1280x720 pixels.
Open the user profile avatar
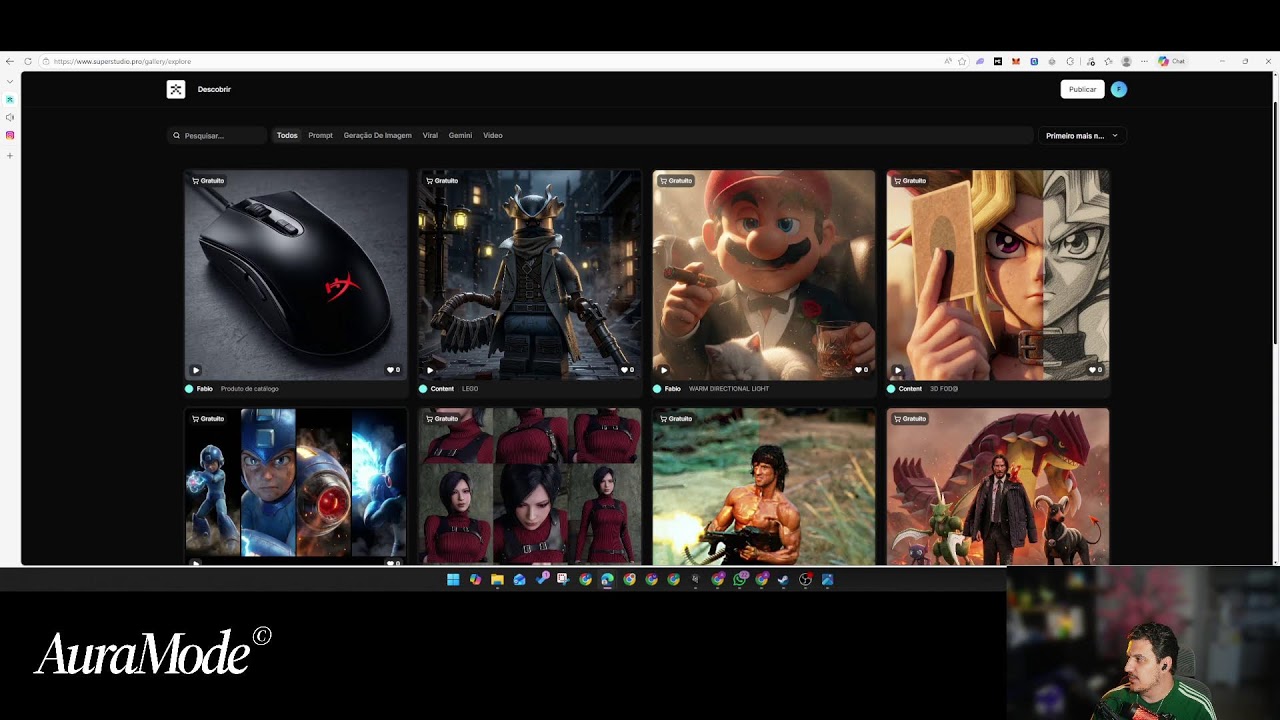tap(1118, 89)
